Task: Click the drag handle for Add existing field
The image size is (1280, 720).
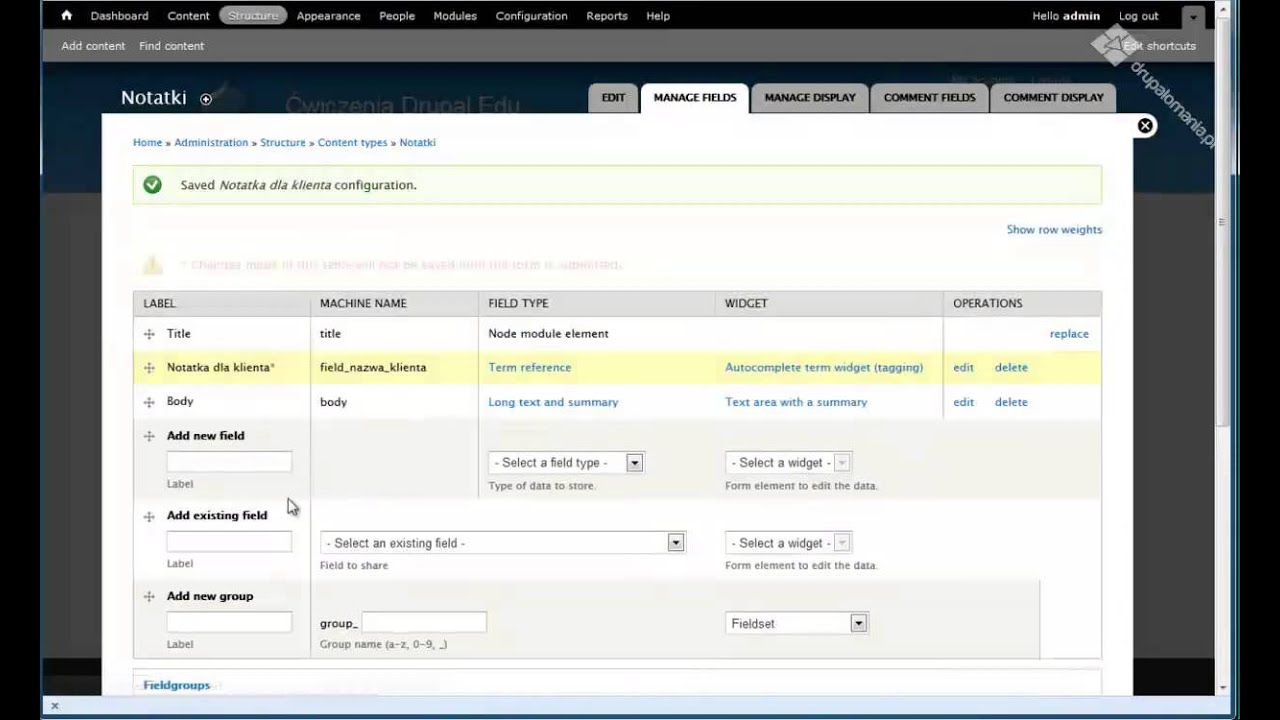Action: (149, 516)
